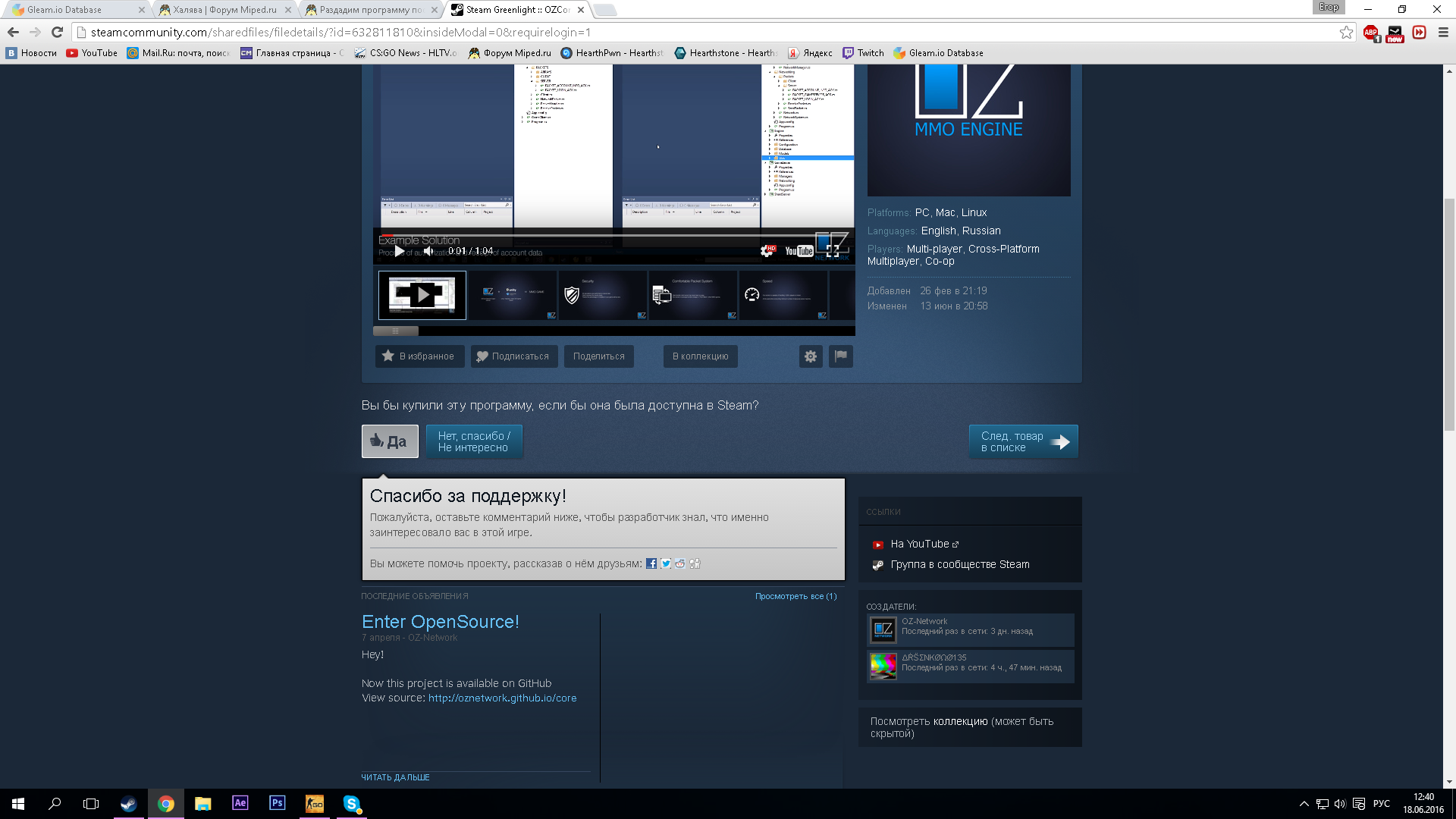Select the Unity MMO Game slide thumbnail
Viewport: 1456px width, 819px height.
(513, 295)
